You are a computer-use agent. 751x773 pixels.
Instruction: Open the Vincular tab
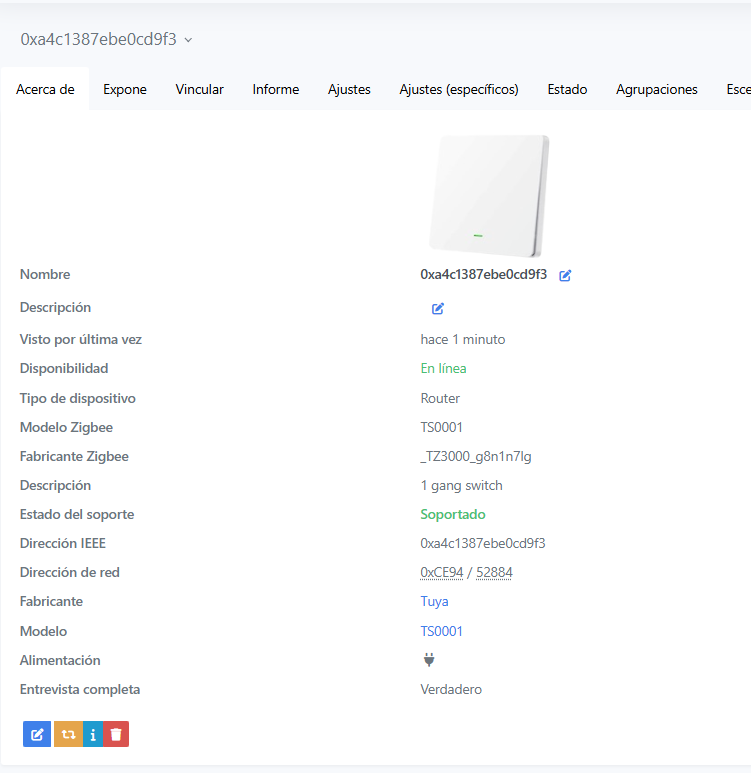199,89
